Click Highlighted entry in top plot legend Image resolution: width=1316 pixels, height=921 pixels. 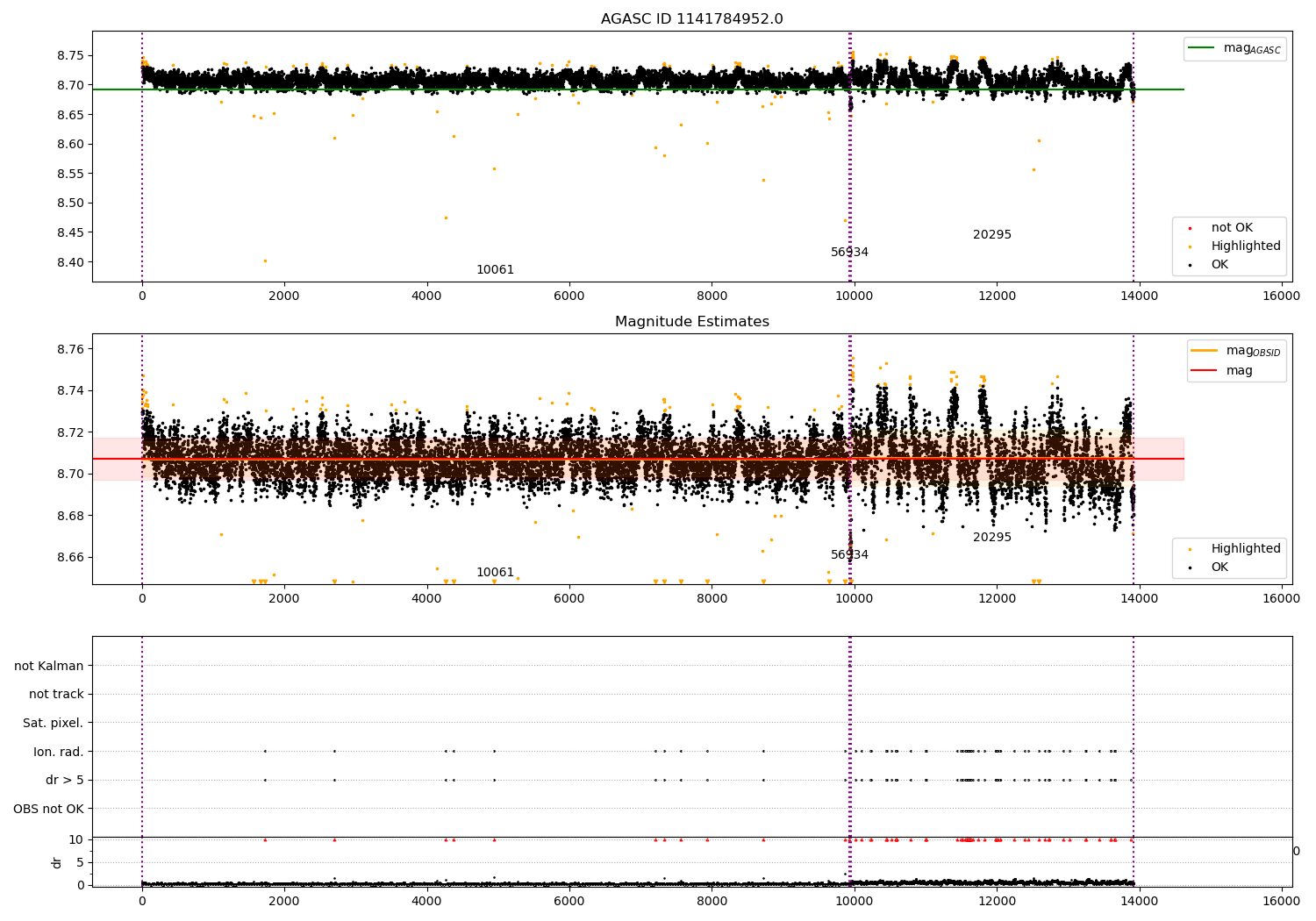coord(1246,246)
